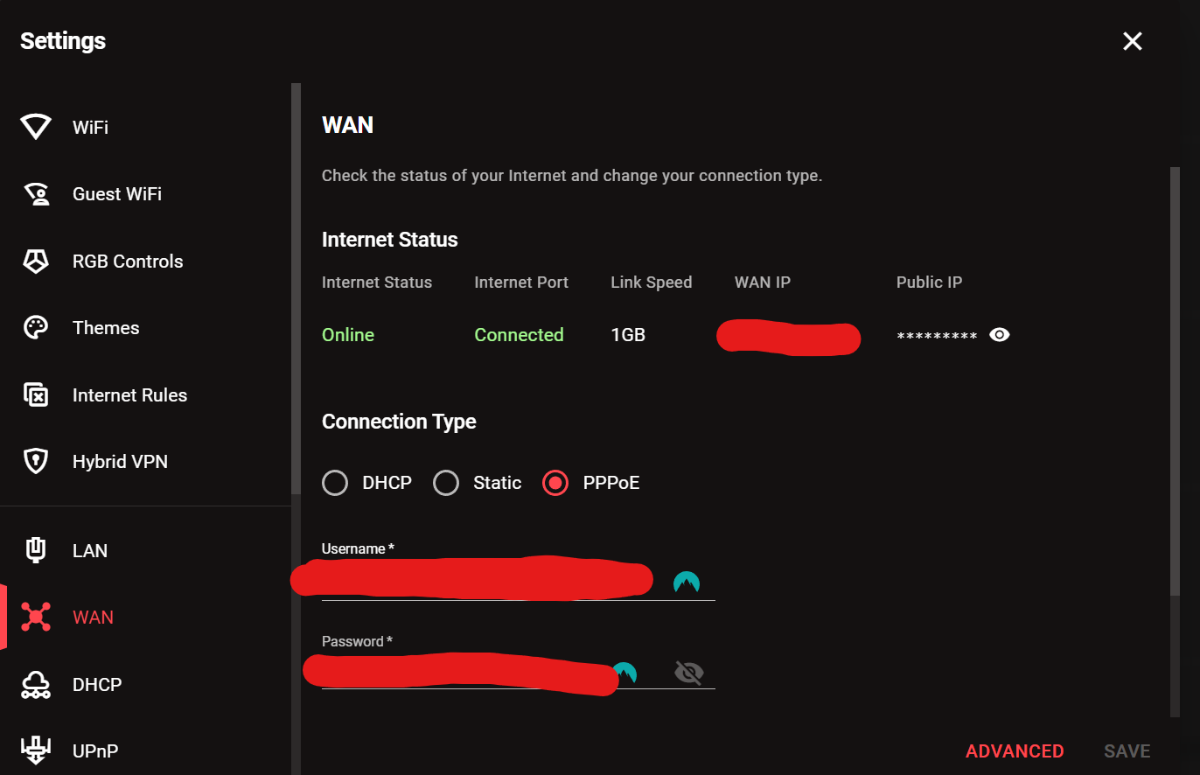Select the DHCP connection type radio
The width and height of the screenshot is (1200, 775).
(335, 483)
